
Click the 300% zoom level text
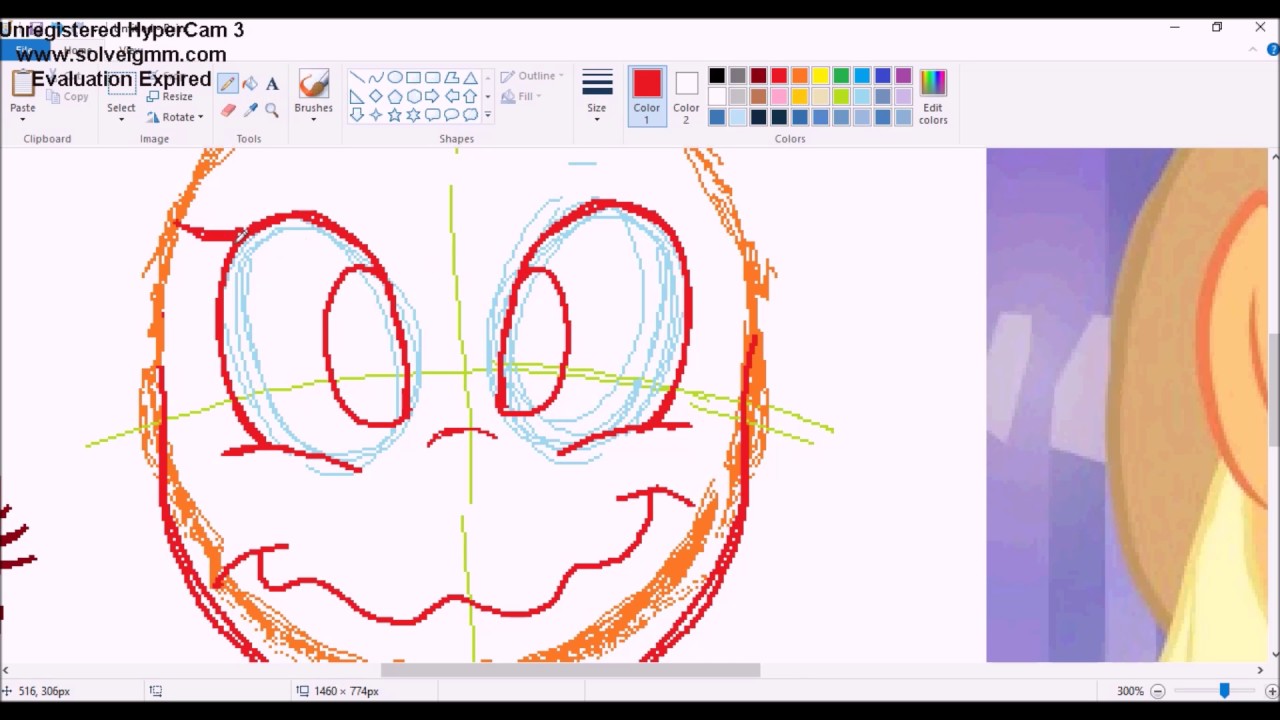(1130, 691)
